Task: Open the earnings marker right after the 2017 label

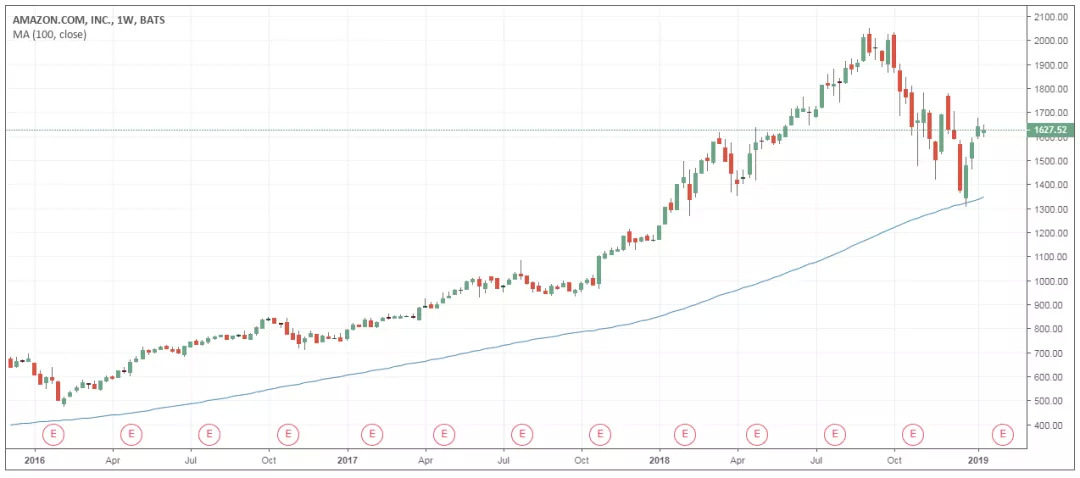Action: click(372, 434)
